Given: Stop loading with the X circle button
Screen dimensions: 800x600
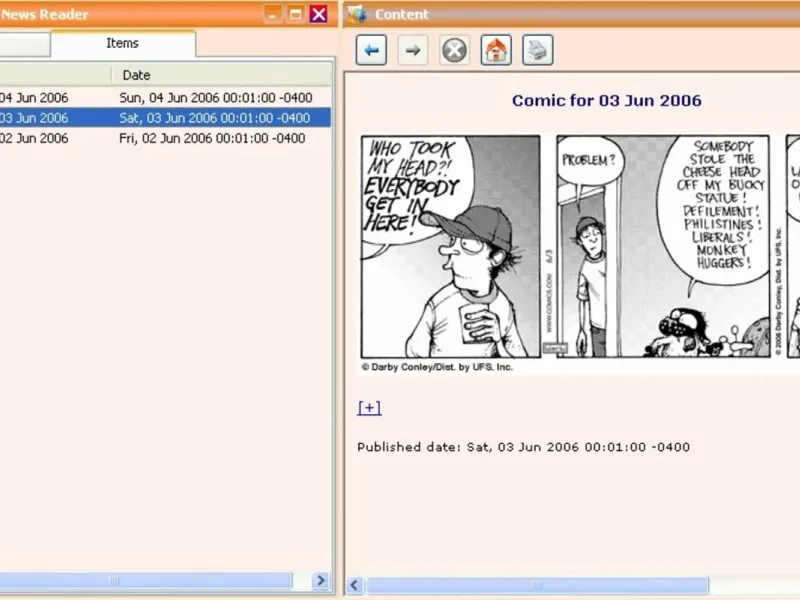Looking at the screenshot, I should pyautogui.click(x=454, y=50).
